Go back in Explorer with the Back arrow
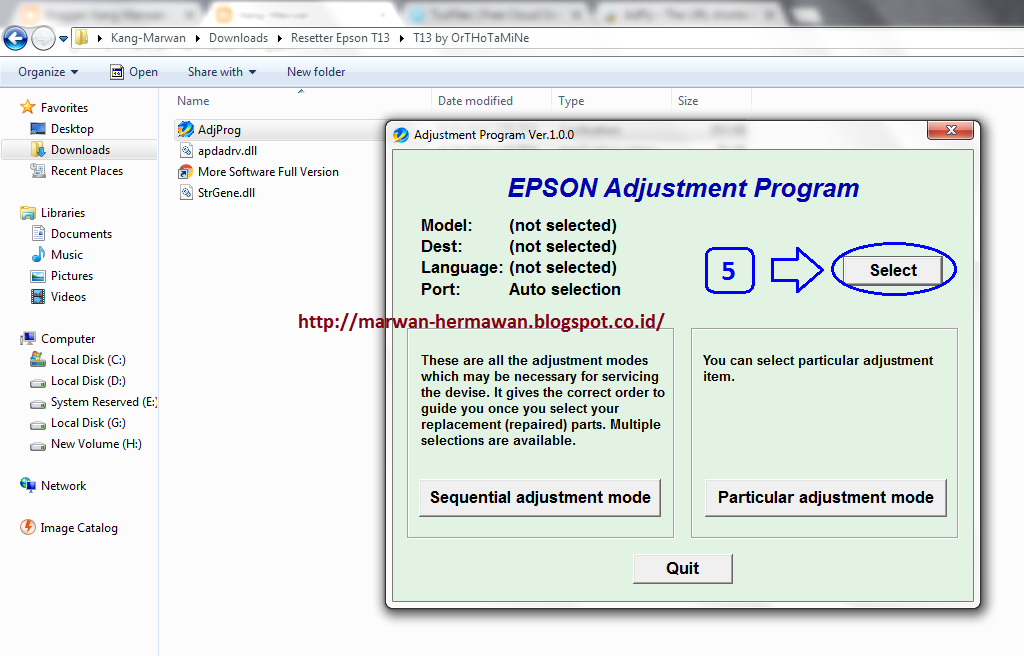Viewport: 1024px width, 656px height. (x=16, y=39)
